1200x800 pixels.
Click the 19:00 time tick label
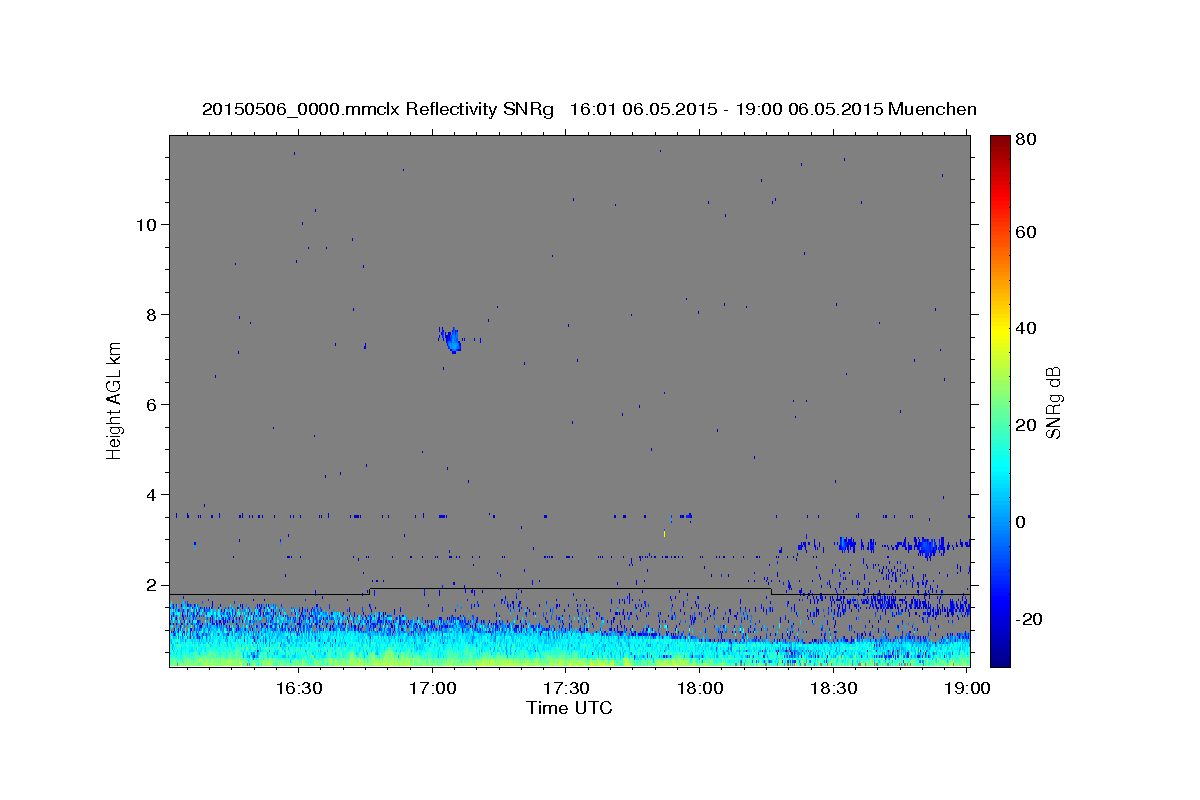tap(968, 688)
